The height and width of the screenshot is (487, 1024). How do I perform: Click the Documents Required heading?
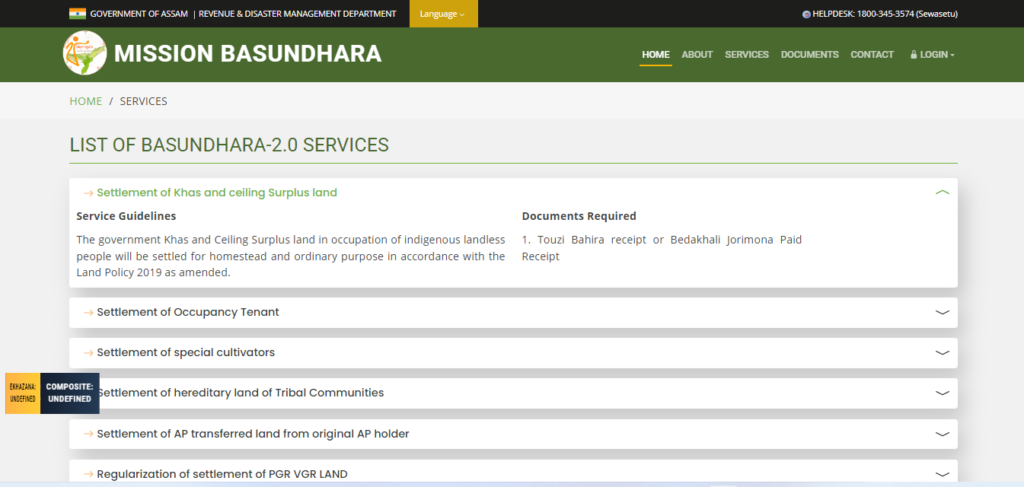(x=579, y=216)
